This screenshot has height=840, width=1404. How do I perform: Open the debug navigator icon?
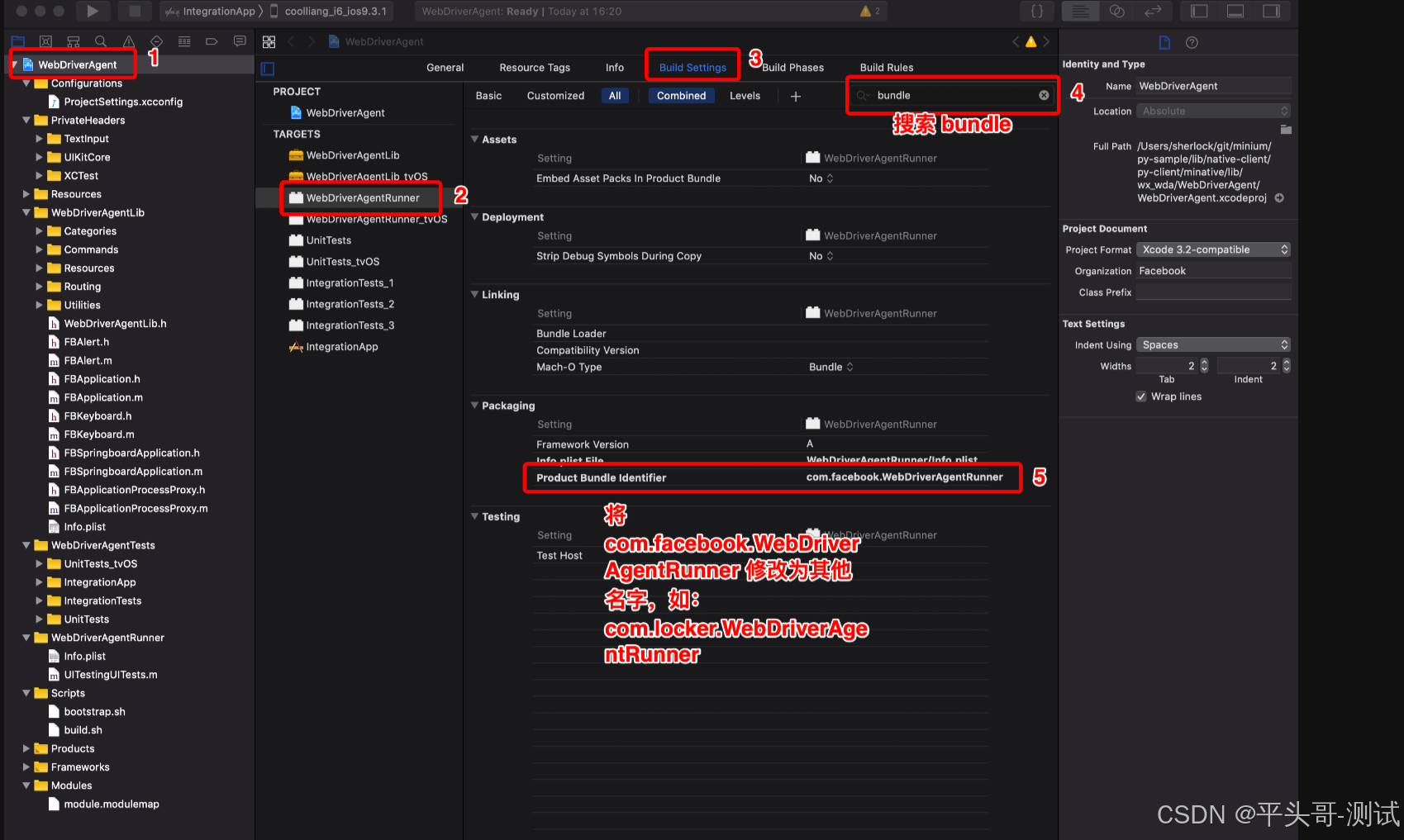click(x=184, y=41)
